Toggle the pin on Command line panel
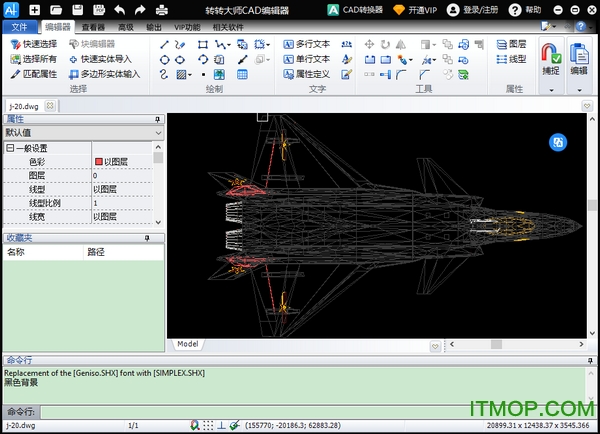The height and width of the screenshot is (434, 600). (x=590, y=360)
